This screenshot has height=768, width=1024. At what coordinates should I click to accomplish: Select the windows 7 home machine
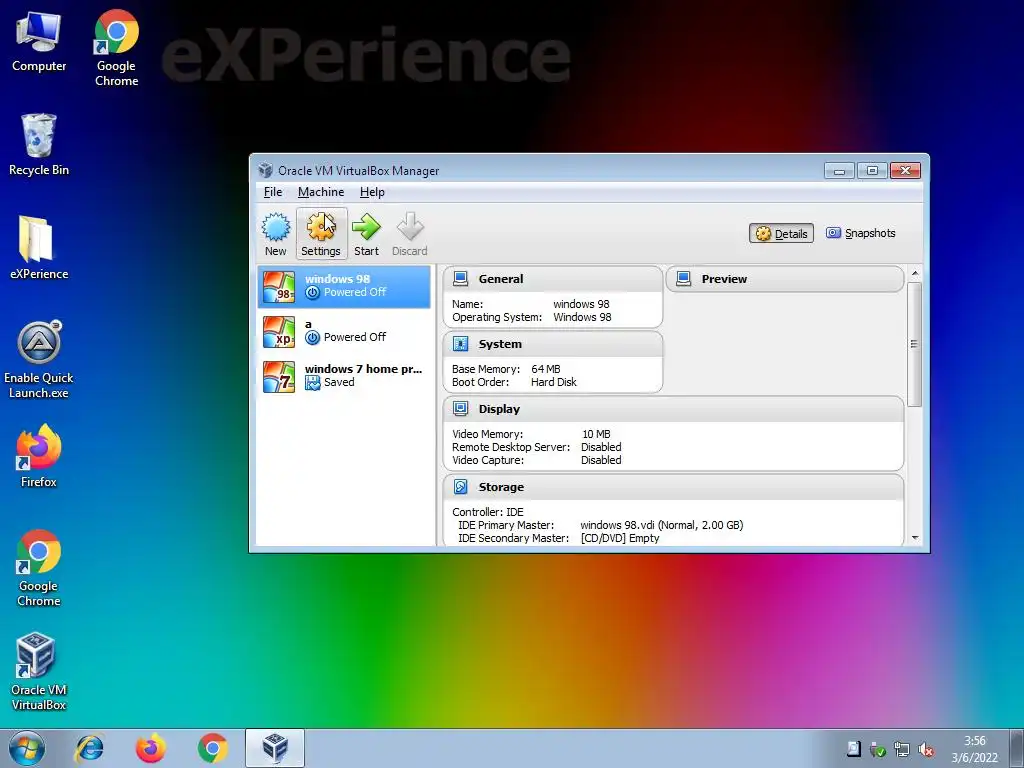(x=344, y=376)
